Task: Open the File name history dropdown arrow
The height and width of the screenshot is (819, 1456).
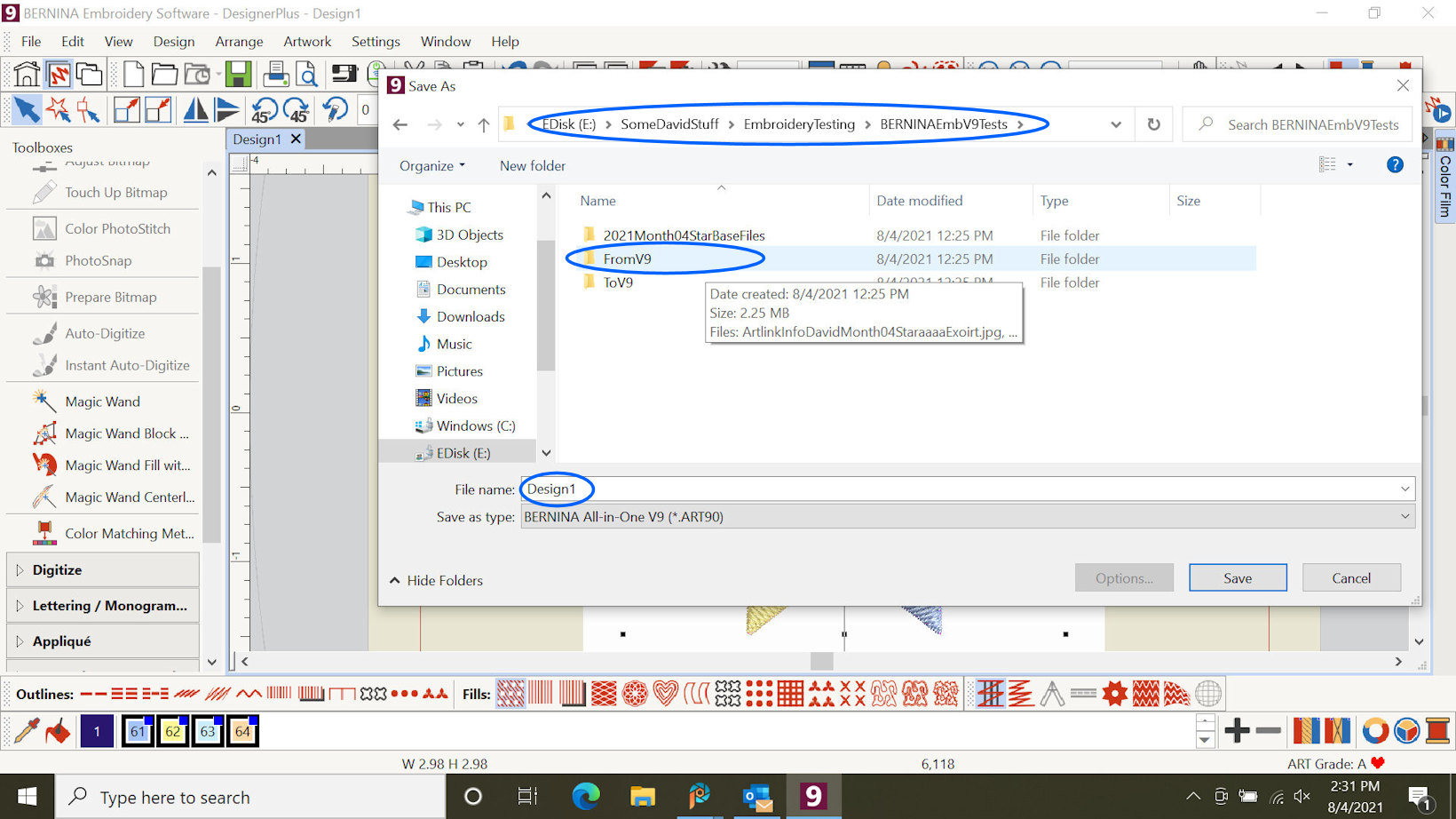Action: tap(1405, 489)
